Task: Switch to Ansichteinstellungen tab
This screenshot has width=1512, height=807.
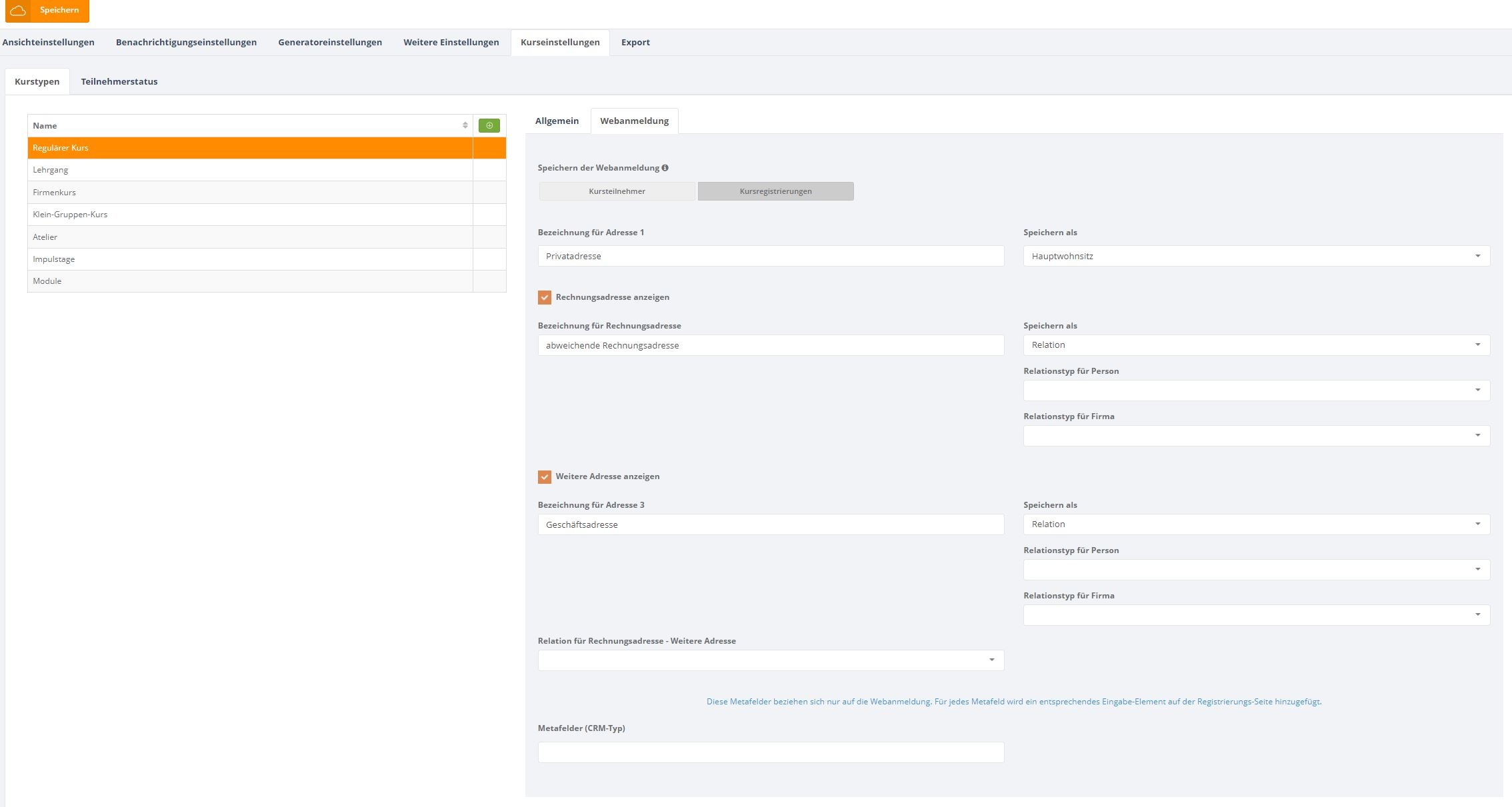Action: [x=48, y=42]
